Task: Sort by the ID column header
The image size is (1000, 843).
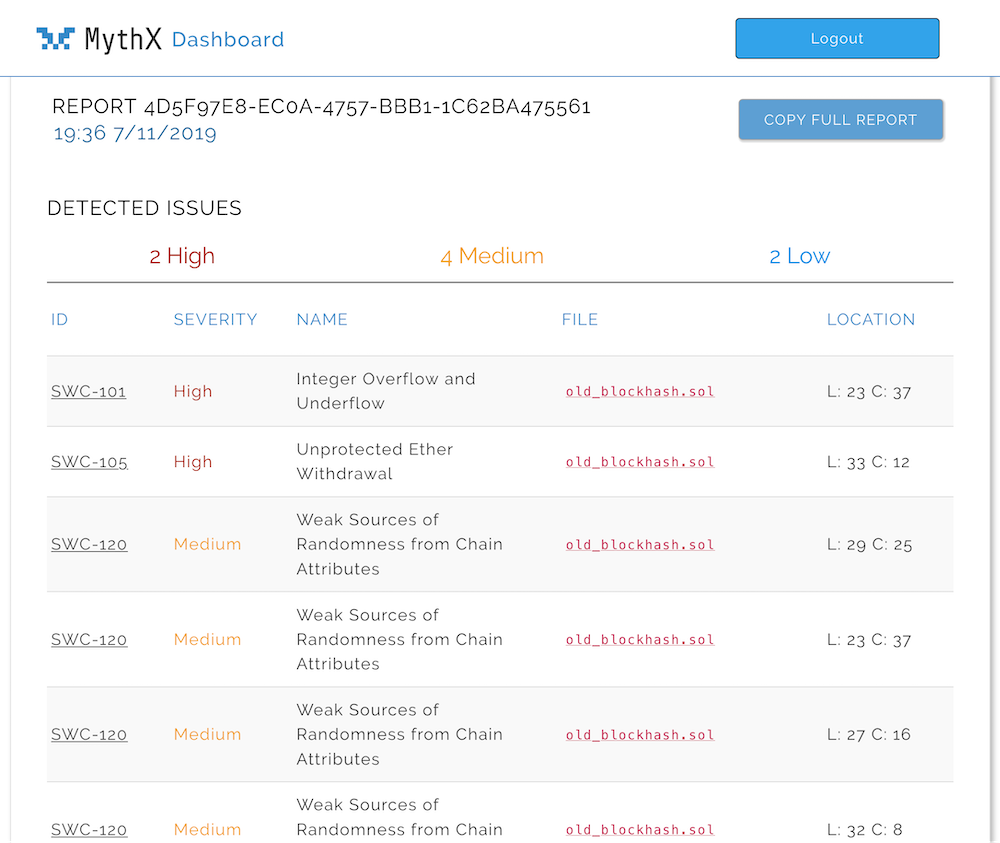Action: [59, 319]
